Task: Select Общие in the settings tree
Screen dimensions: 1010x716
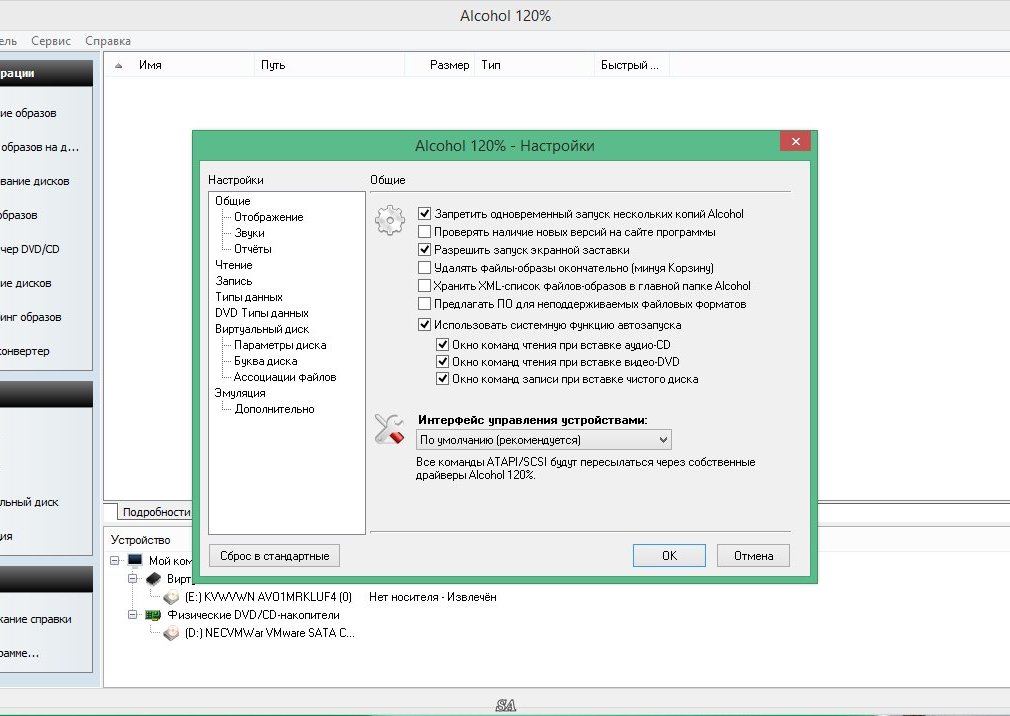Action: (x=233, y=201)
